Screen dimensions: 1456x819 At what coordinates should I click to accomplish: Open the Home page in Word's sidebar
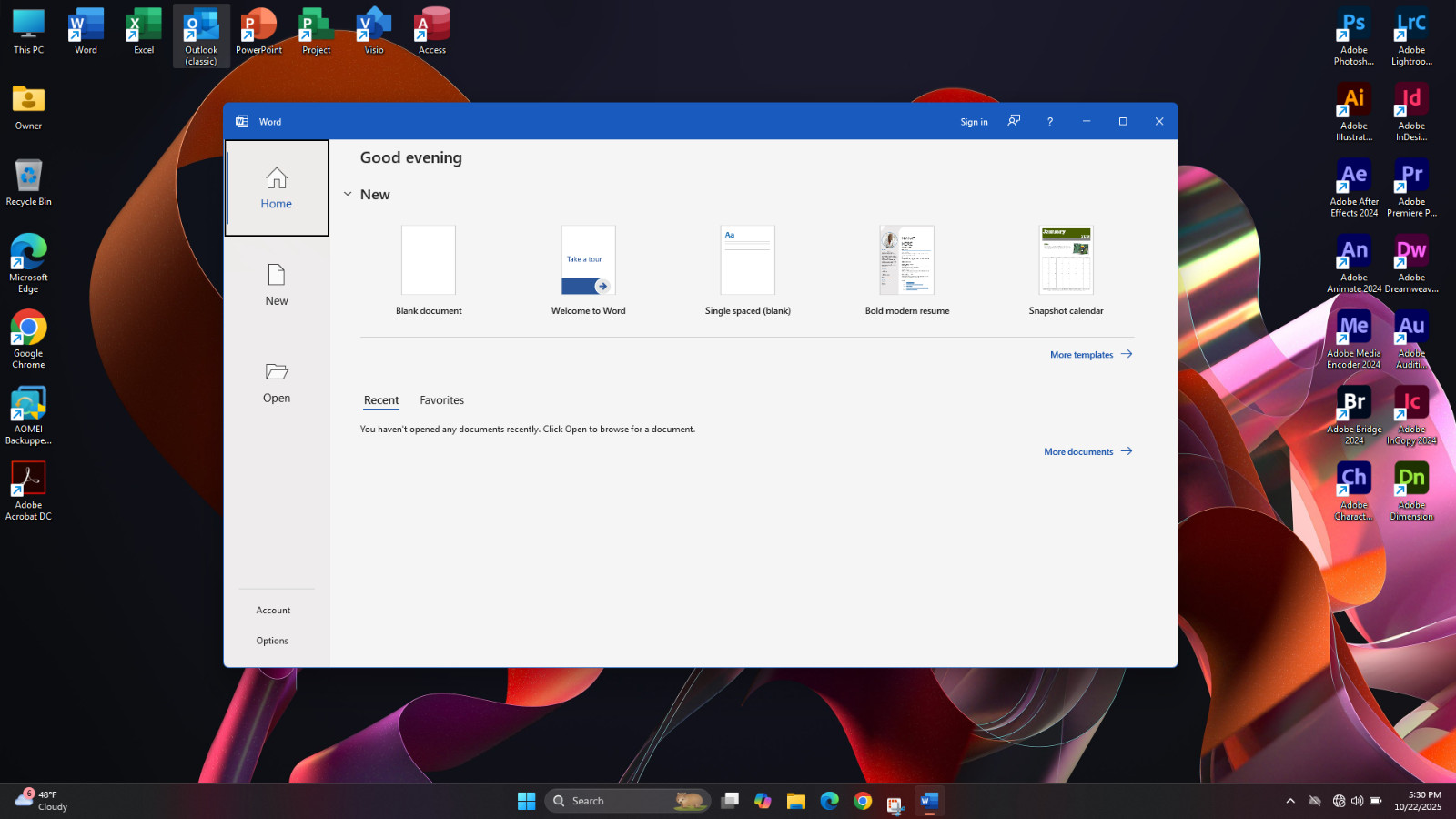coord(277,188)
